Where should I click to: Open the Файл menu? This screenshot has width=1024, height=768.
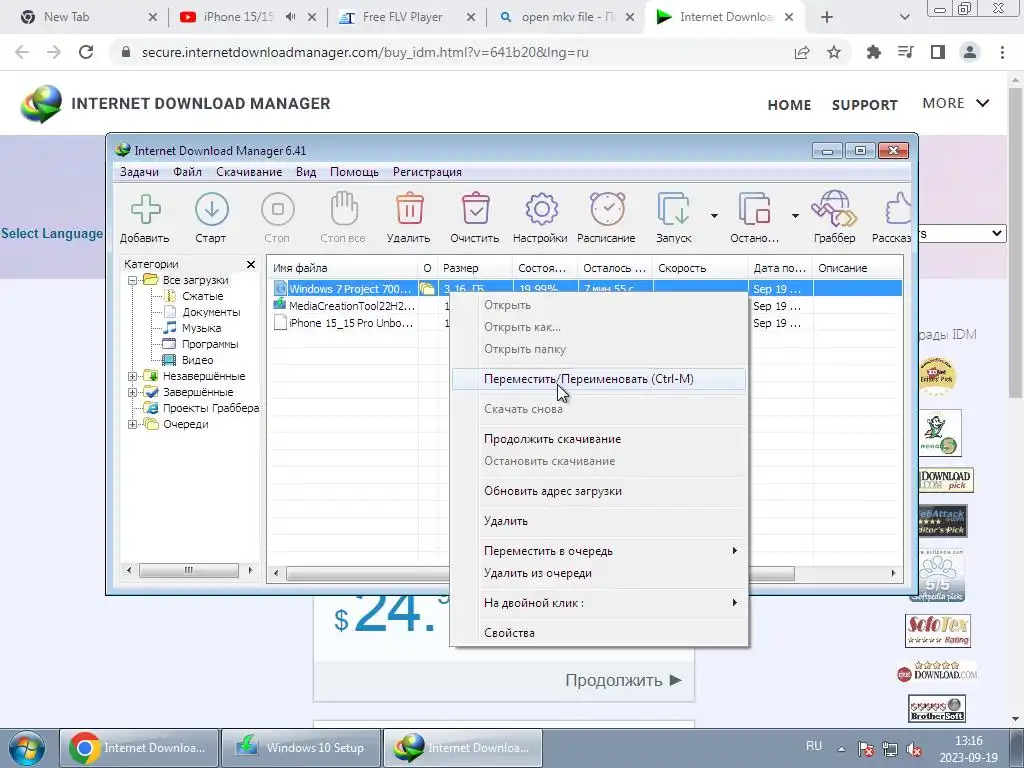[x=187, y=172]
